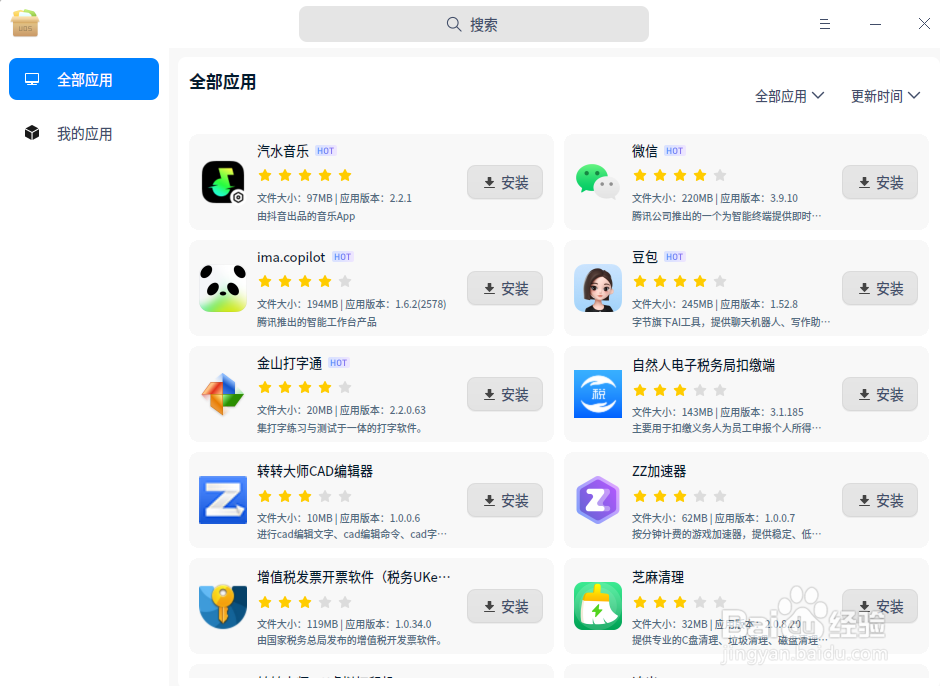Expand the 全部应用 filter dropdown
This screenshot has height=686, width=940.
click(x=790, y=95)
